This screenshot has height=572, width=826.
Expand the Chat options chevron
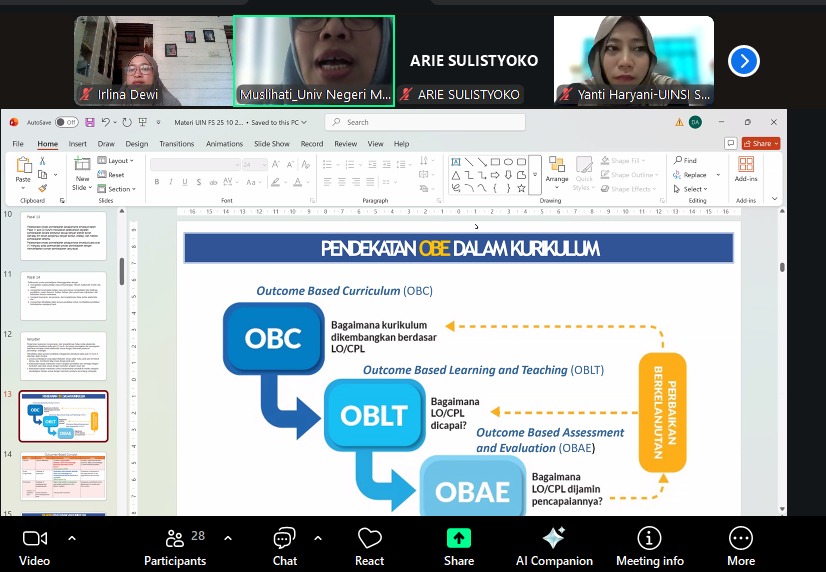[x=319, y=537]
